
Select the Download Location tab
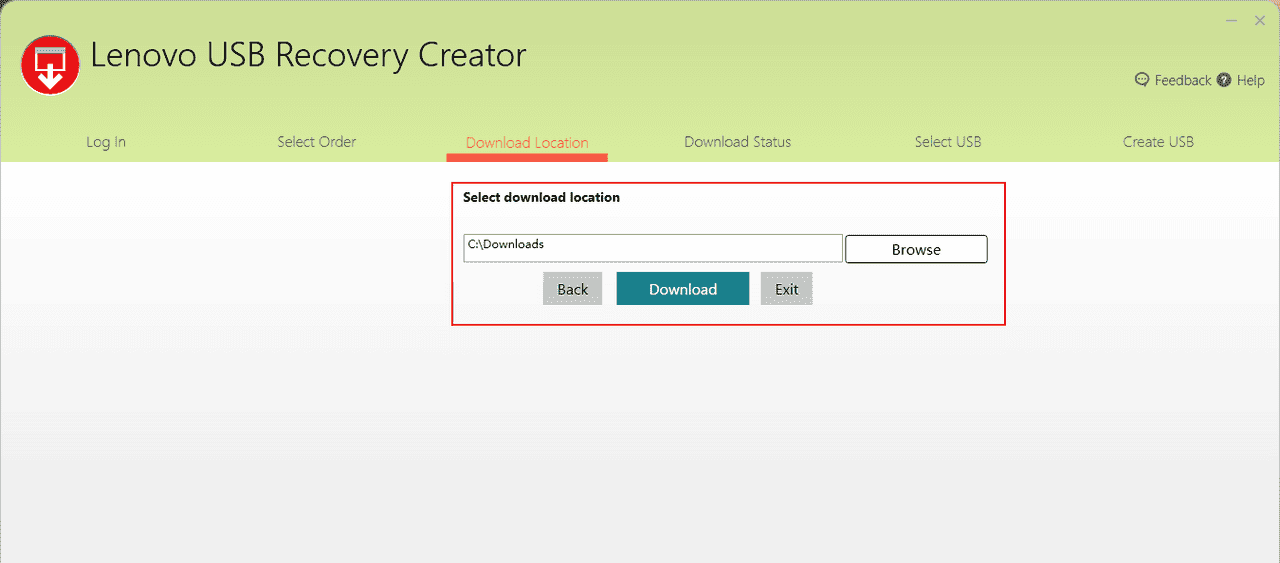point(527,142)
